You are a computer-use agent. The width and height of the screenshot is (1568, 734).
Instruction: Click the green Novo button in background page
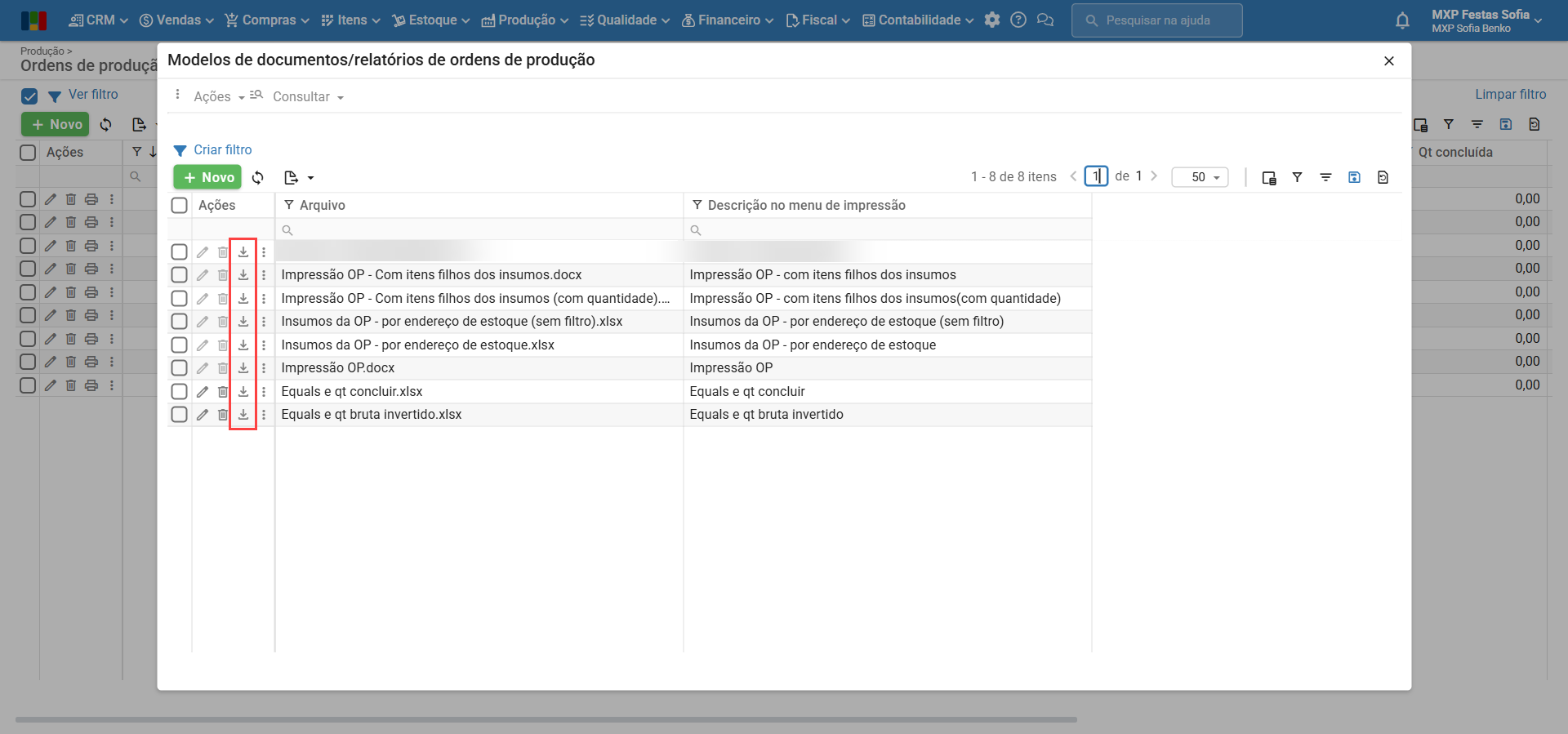pos(56,124)
